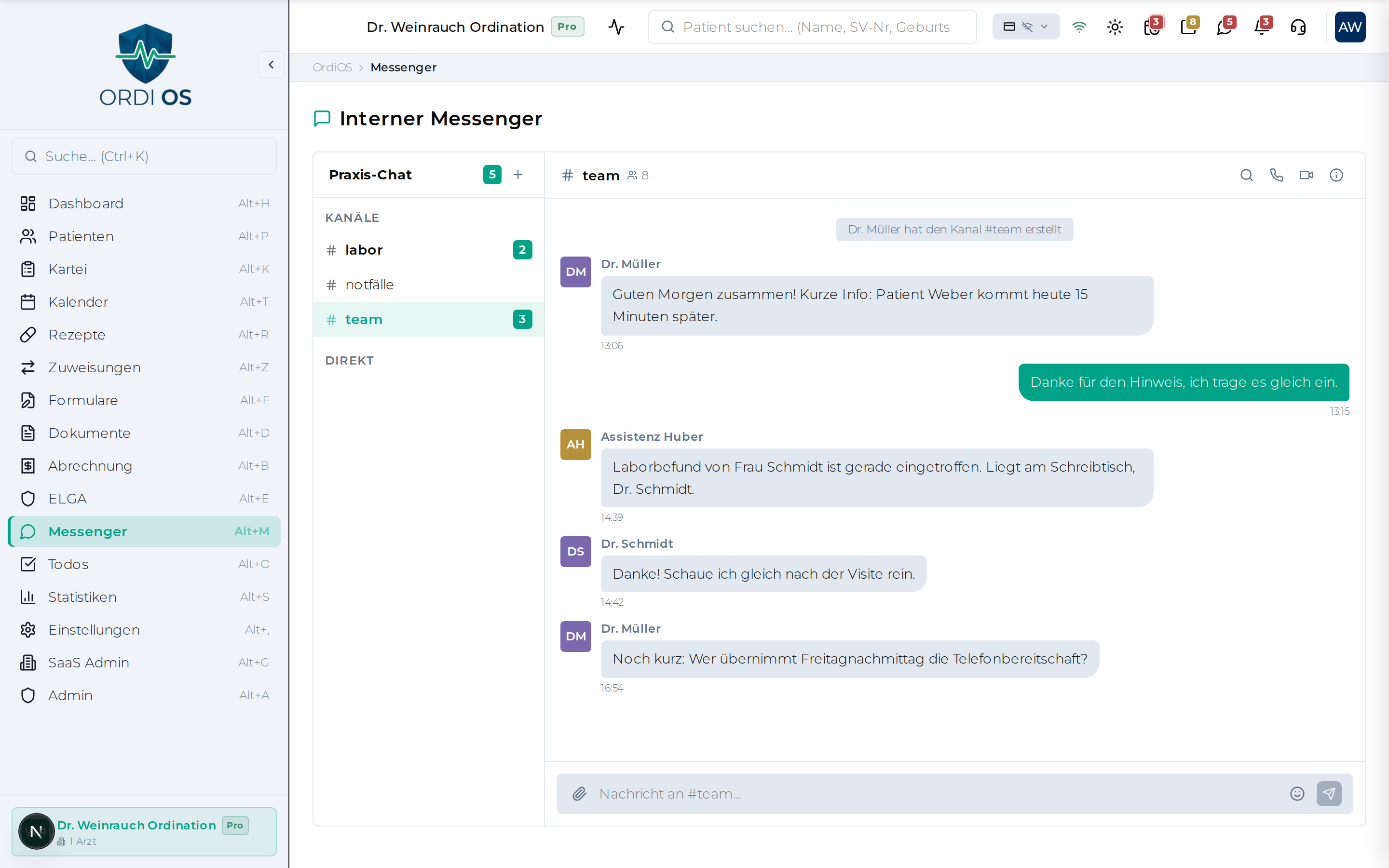Attach a file to the message
This screenshot has height=868, width=1389.
580,793
